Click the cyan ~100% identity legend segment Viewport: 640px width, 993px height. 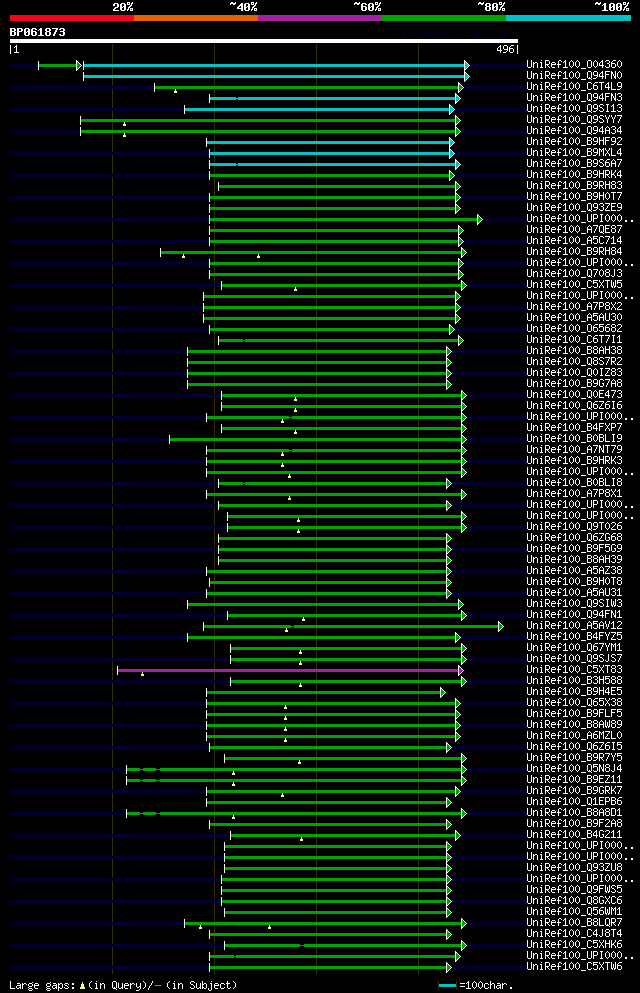click(x=568, y=18)
